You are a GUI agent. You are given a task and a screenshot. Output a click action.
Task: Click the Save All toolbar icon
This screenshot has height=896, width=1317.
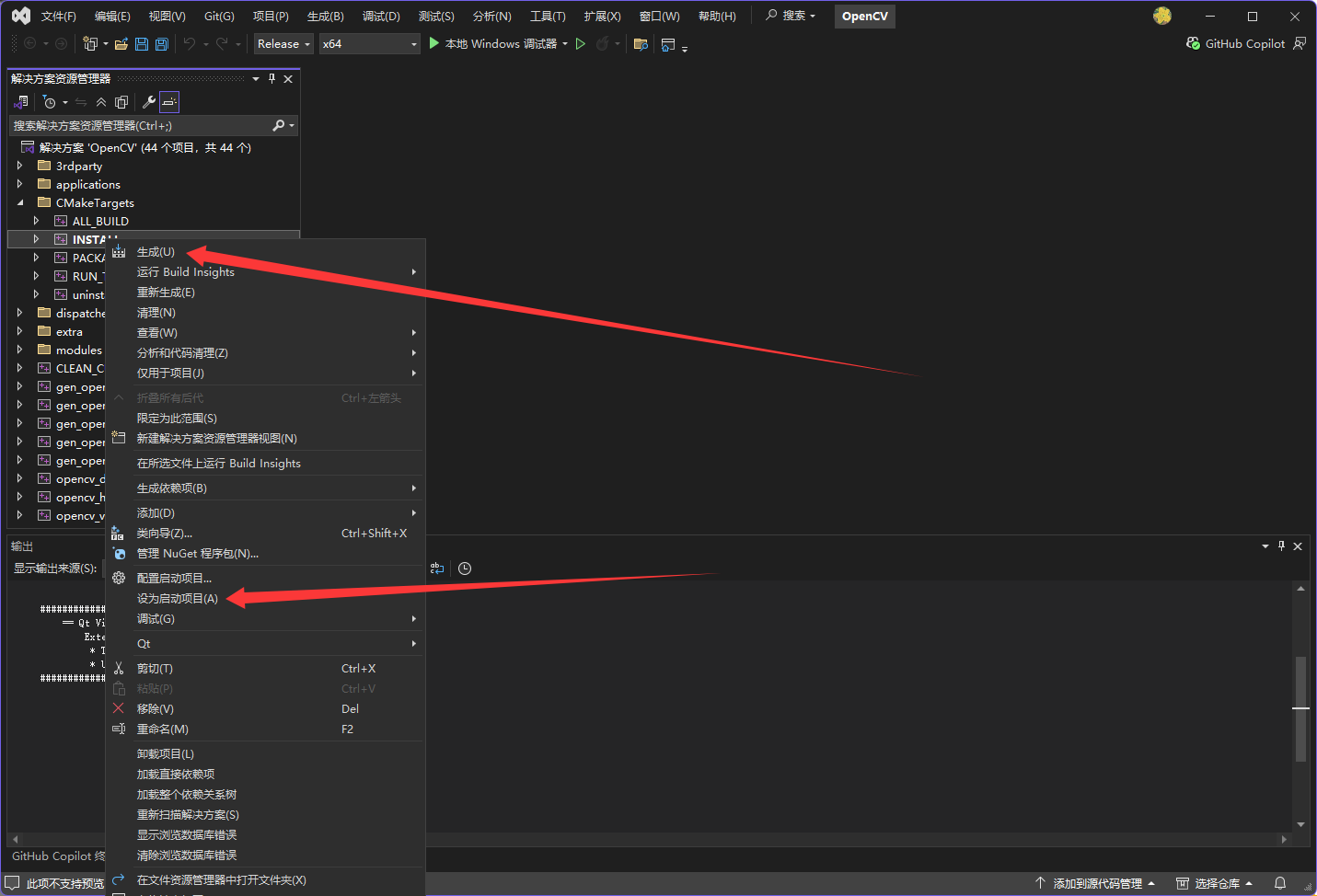[162, 43]
